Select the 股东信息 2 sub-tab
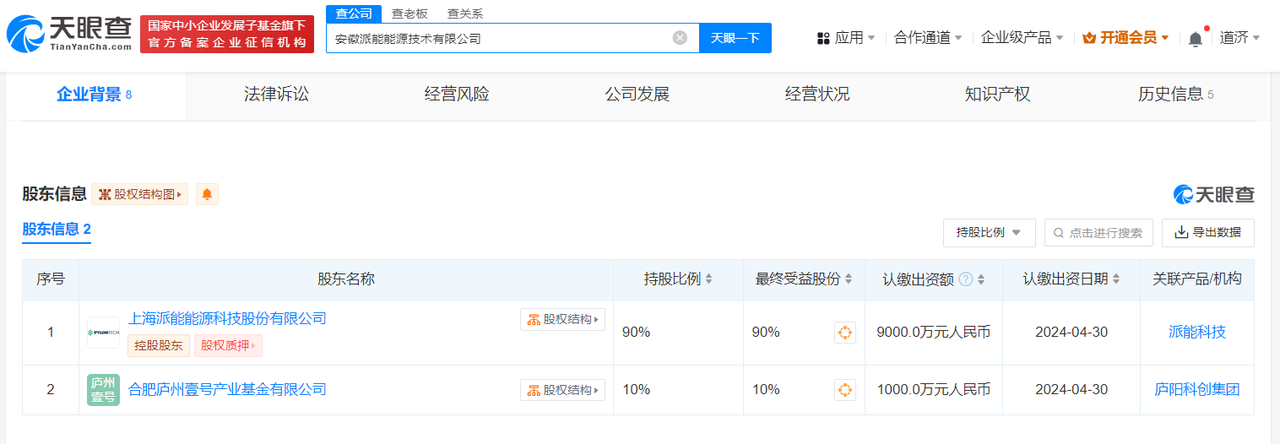The height and width of the screenshot is (444, 1280). click(57, 229)
